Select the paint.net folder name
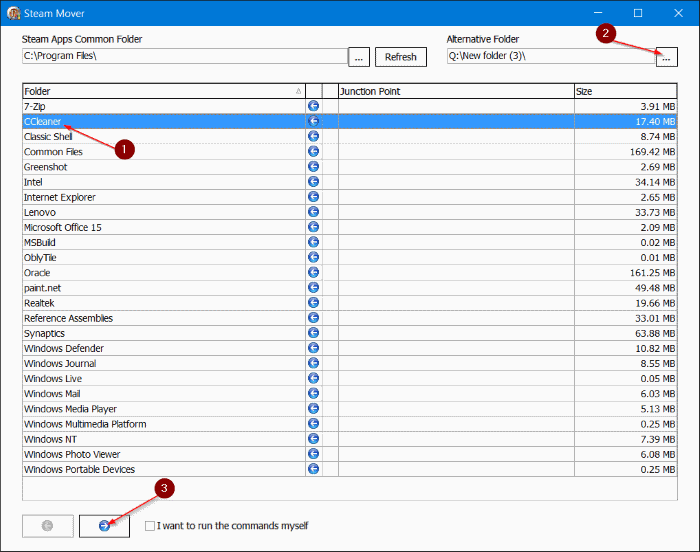The image size is (700, 552). [x=42, y=288]
